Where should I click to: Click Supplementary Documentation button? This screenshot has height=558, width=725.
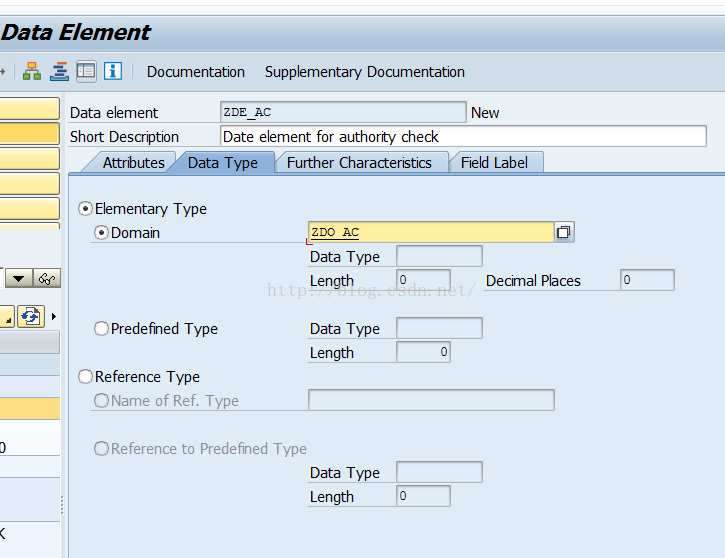coord(365,72)
